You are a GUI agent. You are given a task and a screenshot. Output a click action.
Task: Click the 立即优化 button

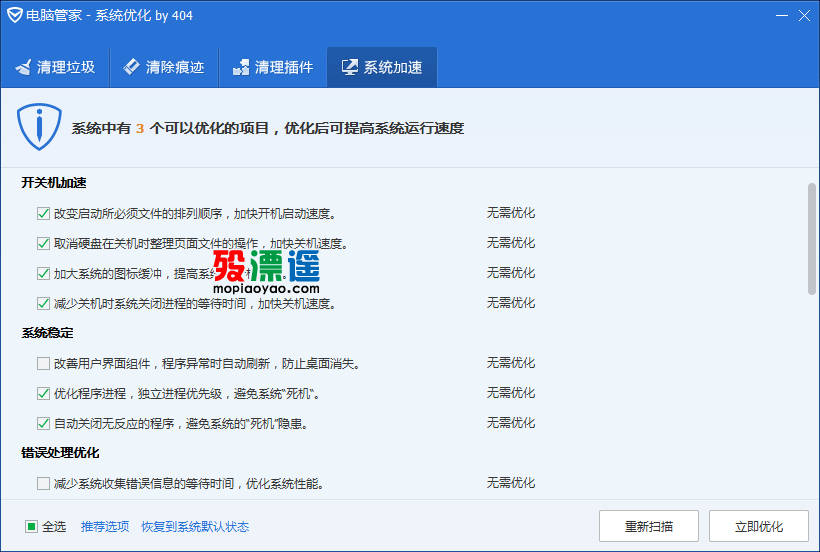coord(759,526)
